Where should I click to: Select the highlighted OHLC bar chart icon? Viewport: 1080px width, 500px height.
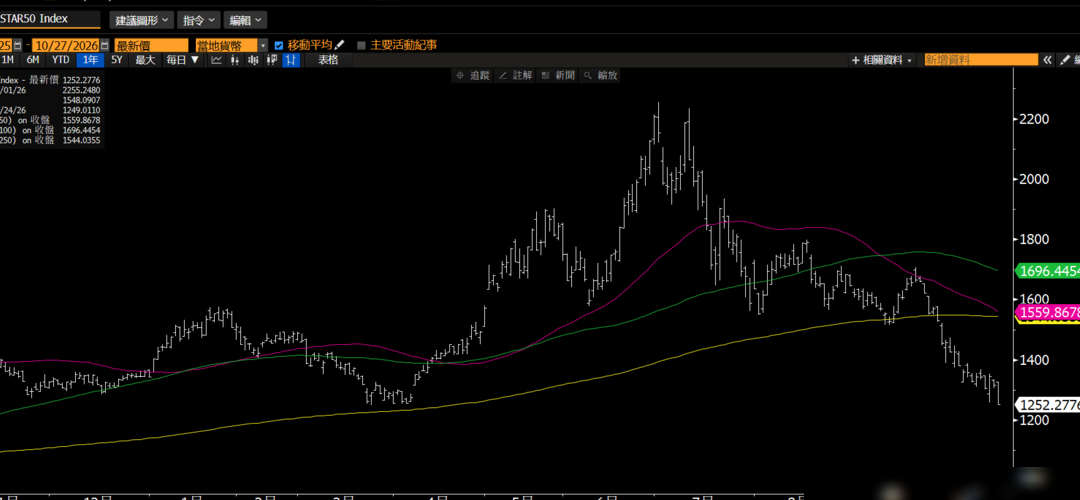click(291, 60)
